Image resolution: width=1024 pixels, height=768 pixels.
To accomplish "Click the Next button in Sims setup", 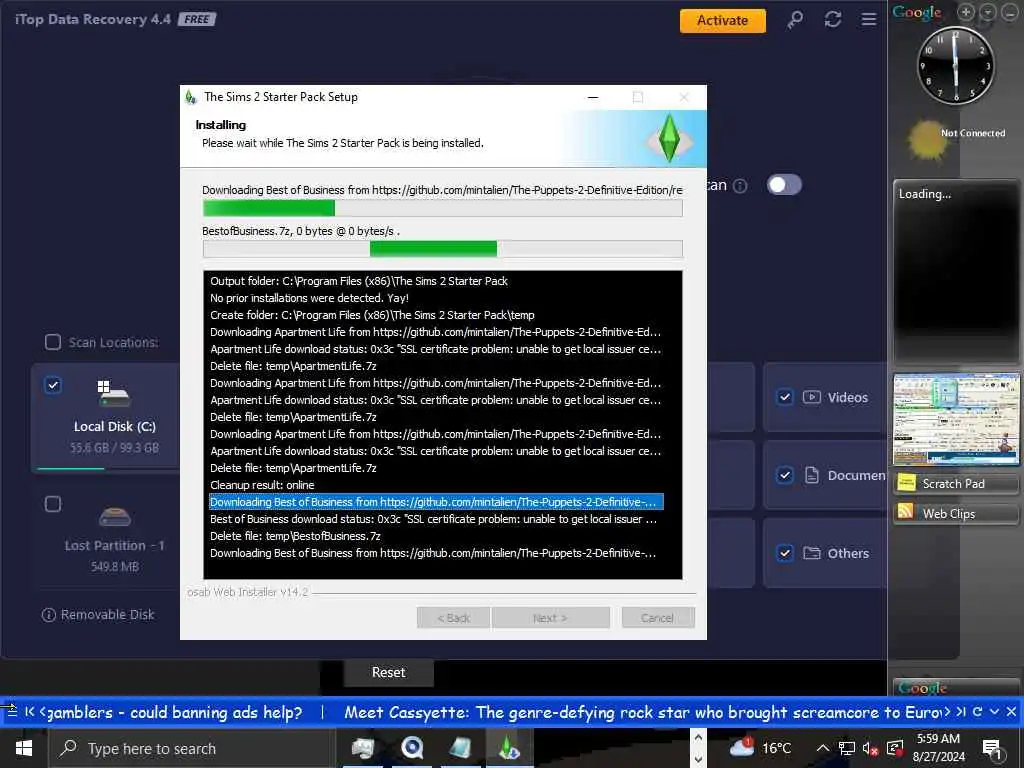I will coord(550,618).
